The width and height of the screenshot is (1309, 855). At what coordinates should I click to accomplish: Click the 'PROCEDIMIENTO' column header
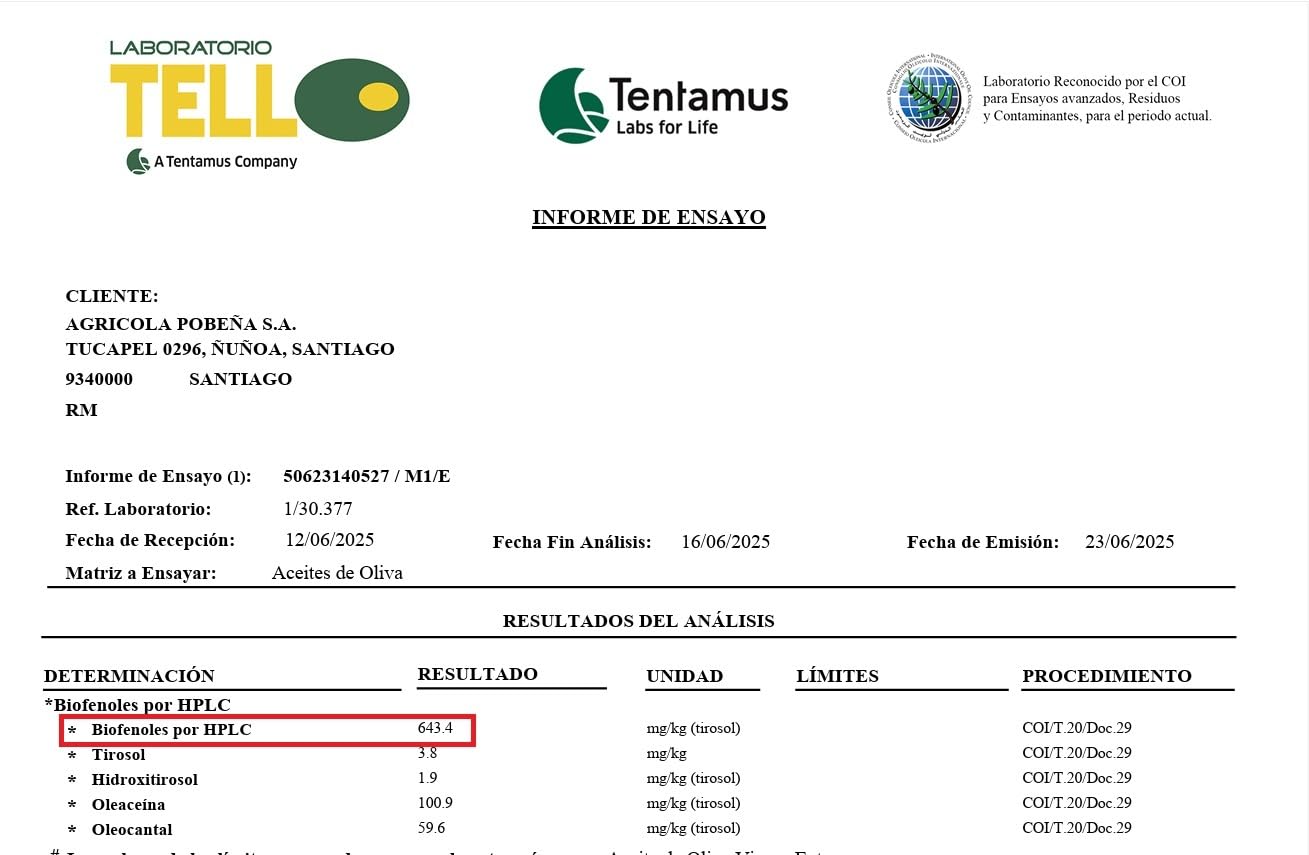(x=1107, y=676)
